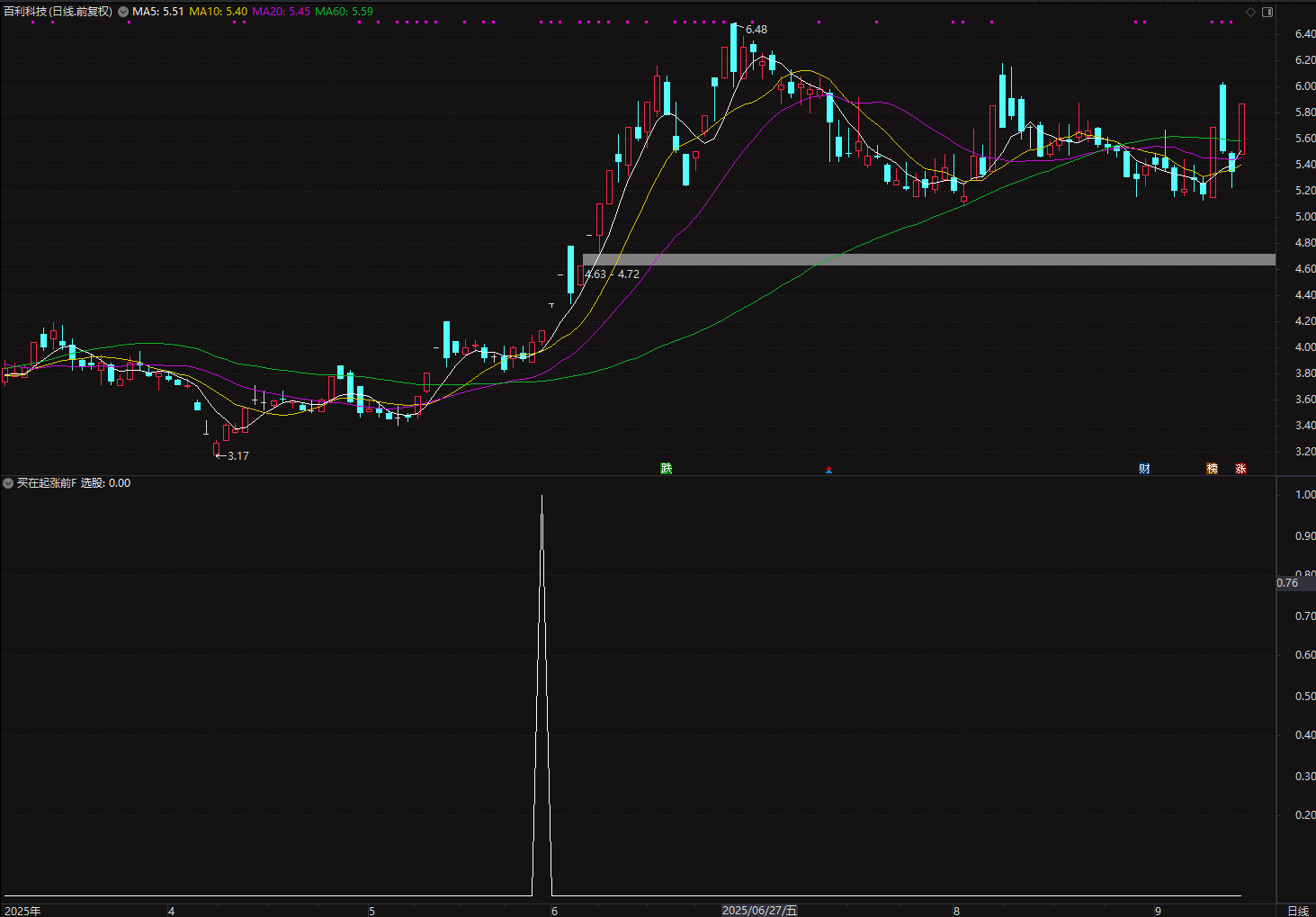Viewport: 1316px width, 917px height.
Task: Click the 2025/06/27/五 date label
Action: pos(760,911)
